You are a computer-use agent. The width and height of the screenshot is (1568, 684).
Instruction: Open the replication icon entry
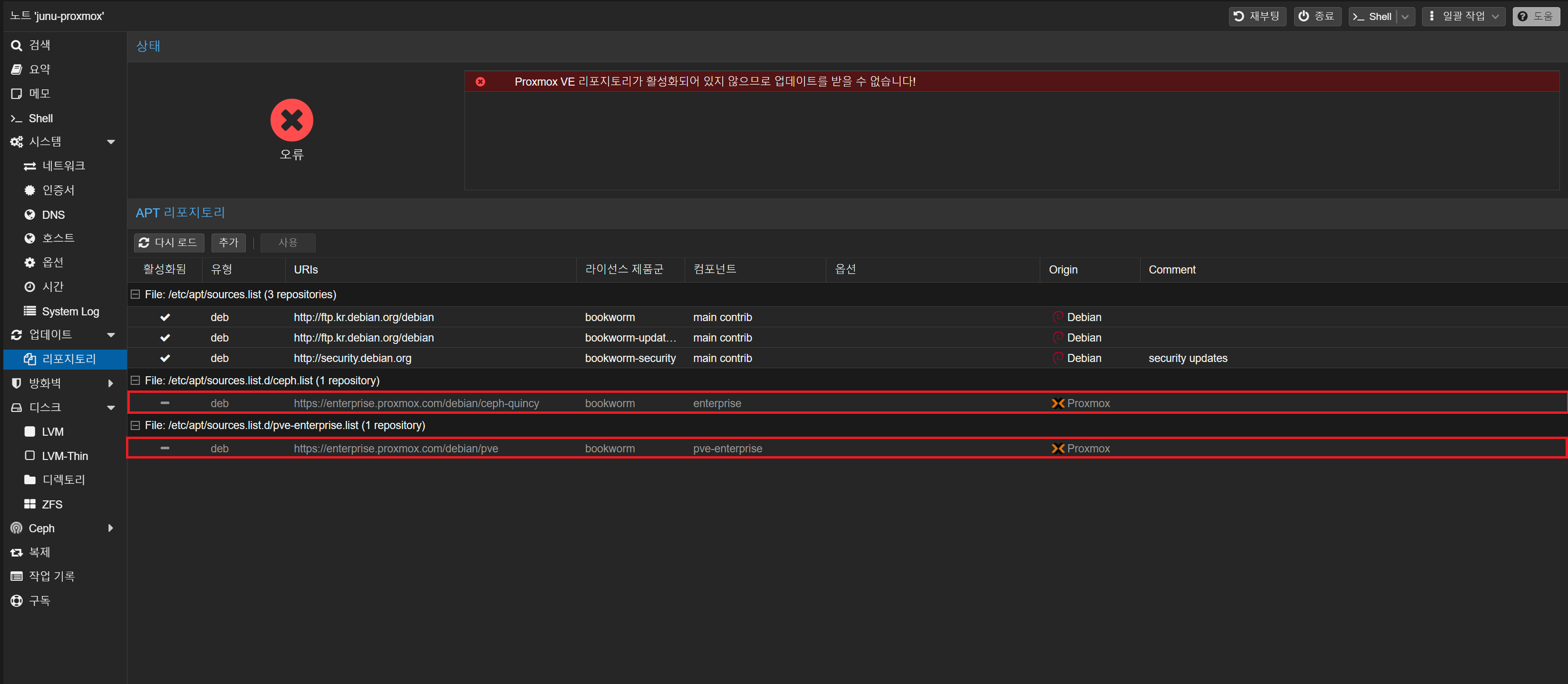pyautogui.click(x=17, y=552)
